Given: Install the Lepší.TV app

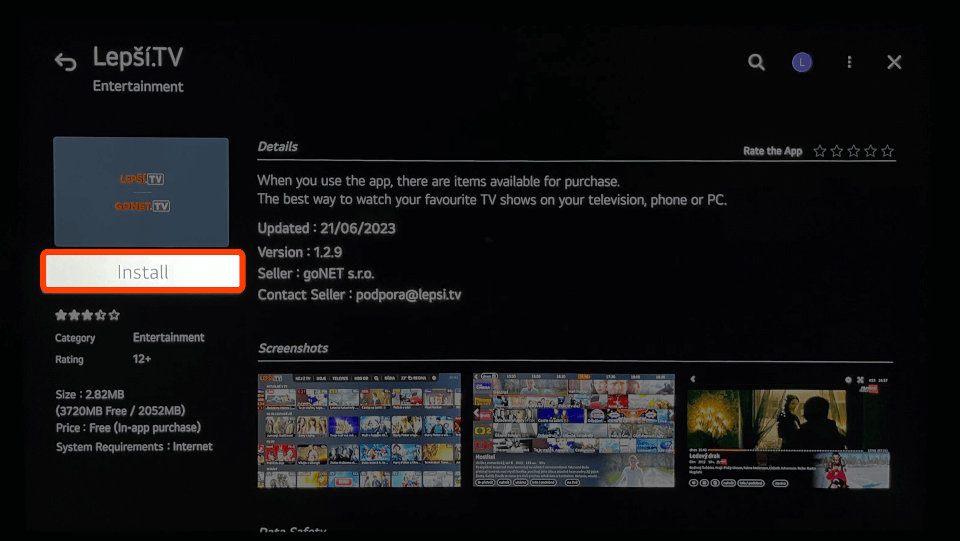Looking at the screenshot, I should point(143,271).
